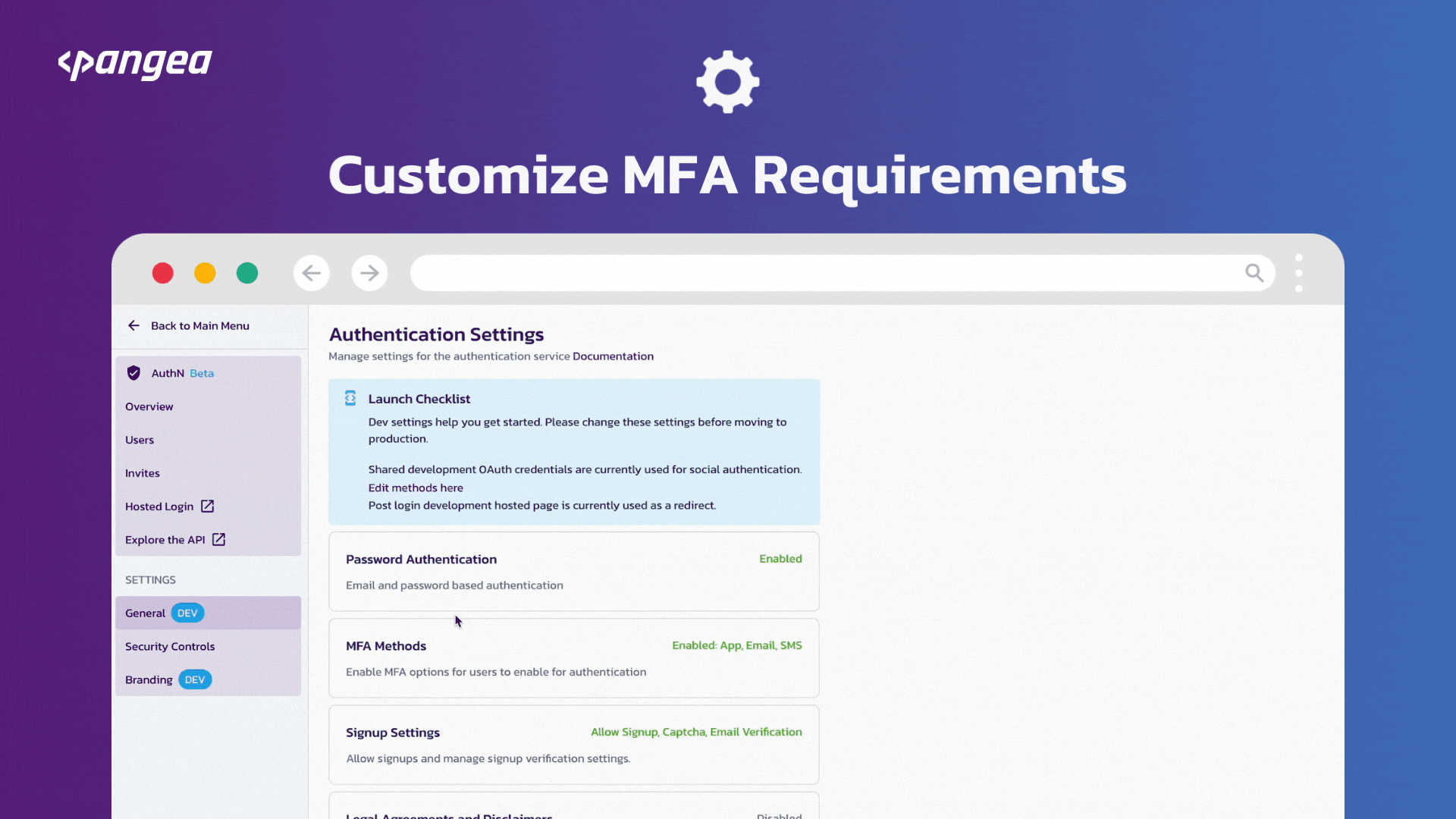Click the green window dot
Screen dimensions: 1456x819
[247, 273]
